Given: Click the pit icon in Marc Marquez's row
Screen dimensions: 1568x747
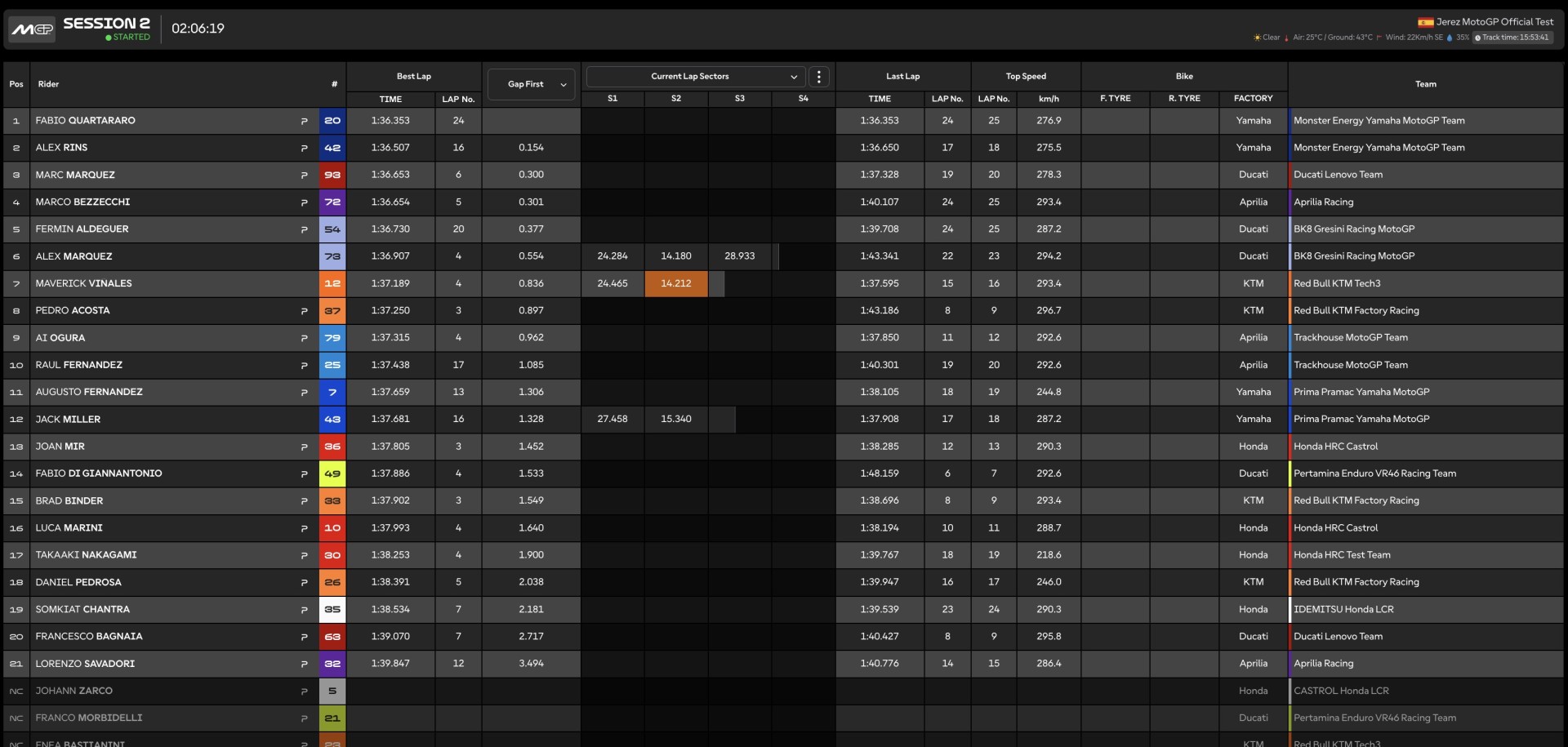Looking at the screenshot, I should tap(304, 175).
